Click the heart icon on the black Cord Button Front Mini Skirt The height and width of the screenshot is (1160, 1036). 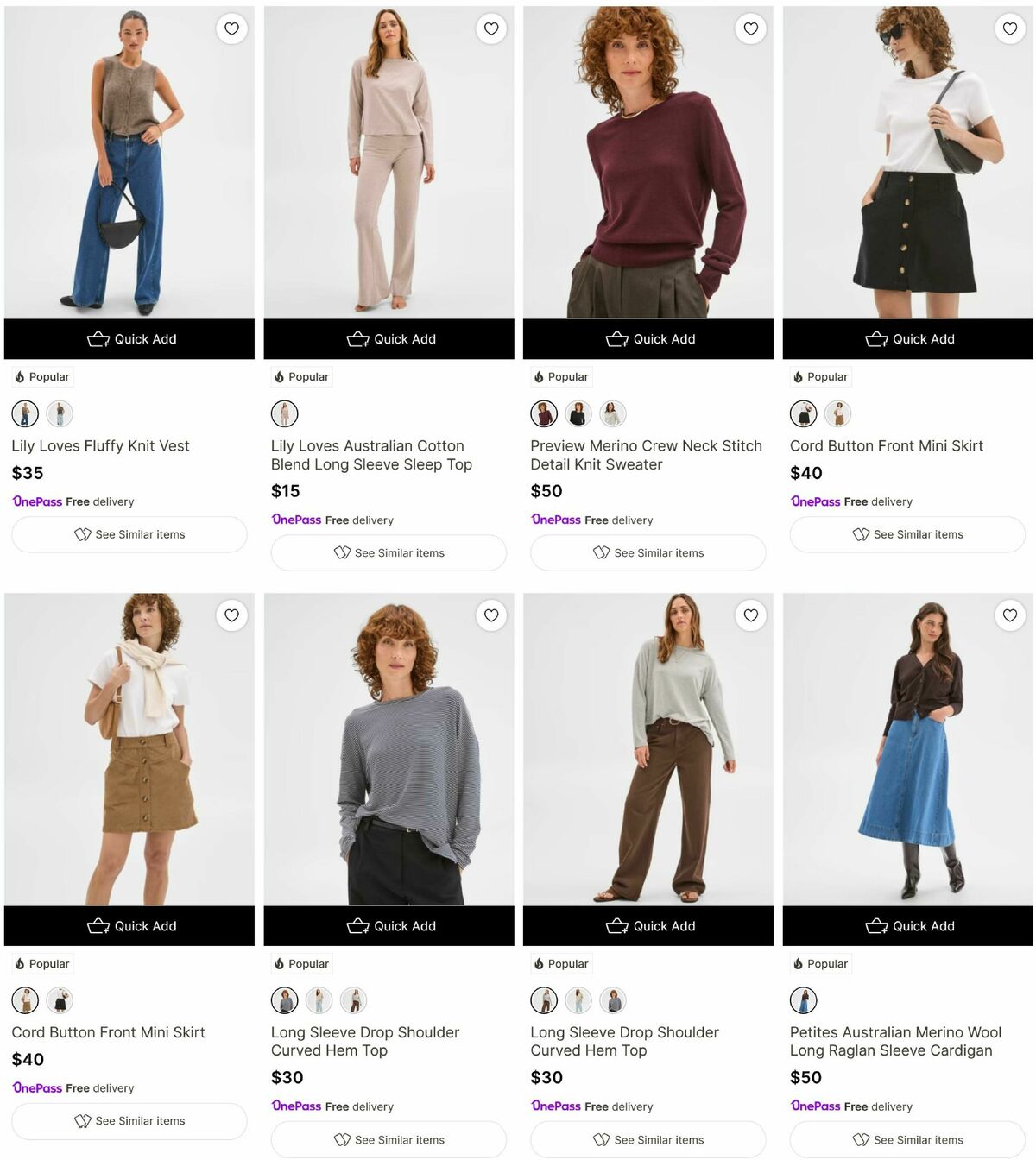1009,28
